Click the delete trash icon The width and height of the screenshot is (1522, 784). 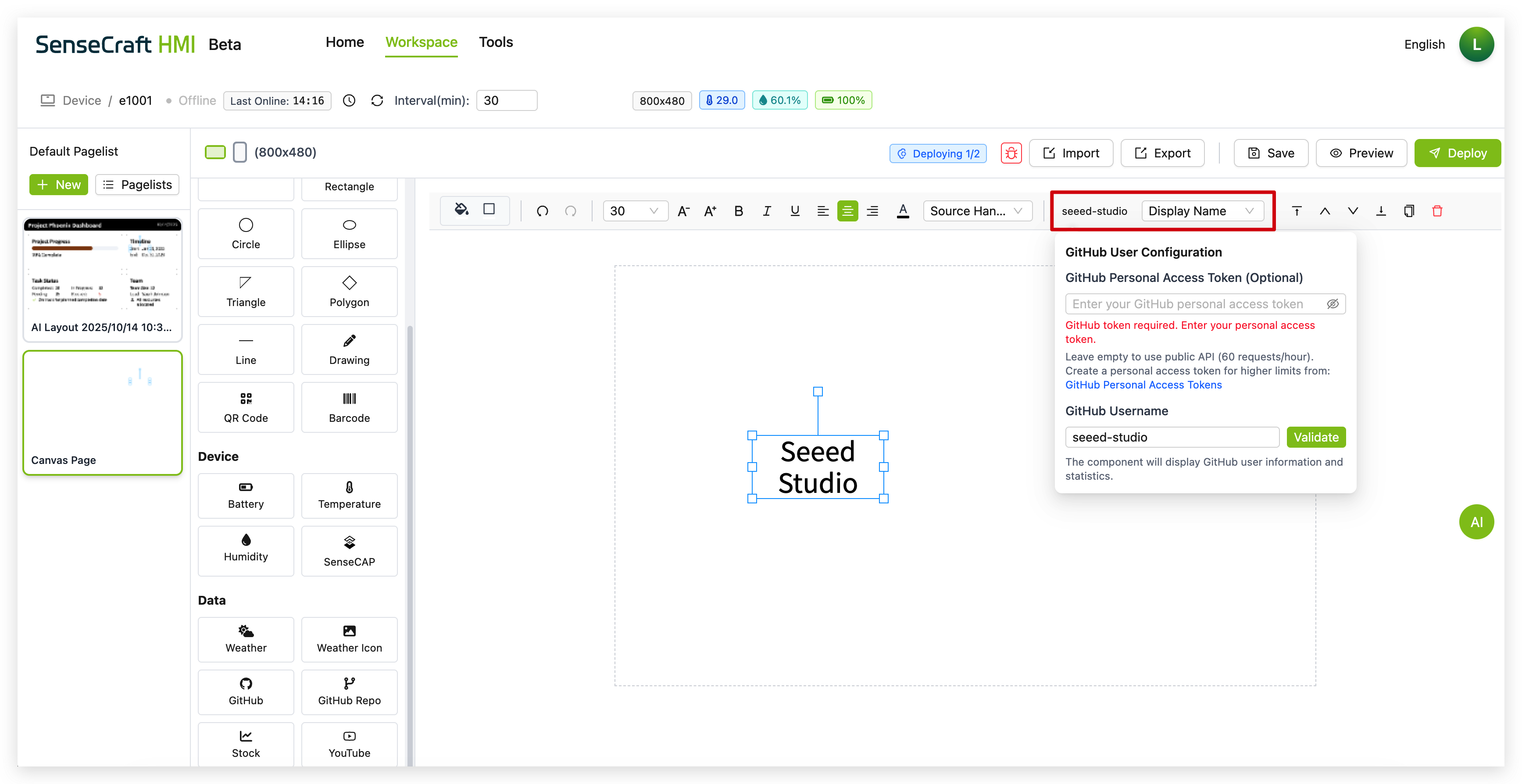point(1437,211)
